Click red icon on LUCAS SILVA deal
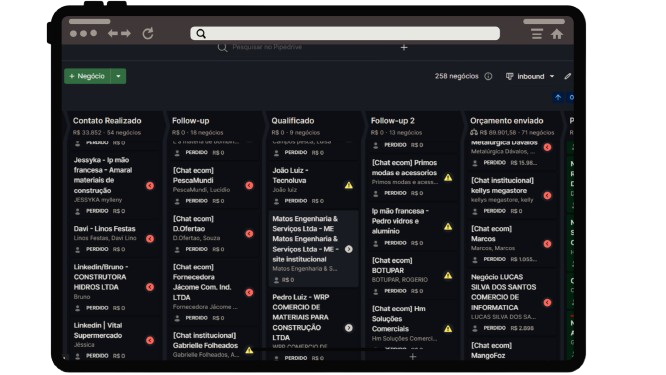Viewport: 666px width, 375px height. coord(547,303)
